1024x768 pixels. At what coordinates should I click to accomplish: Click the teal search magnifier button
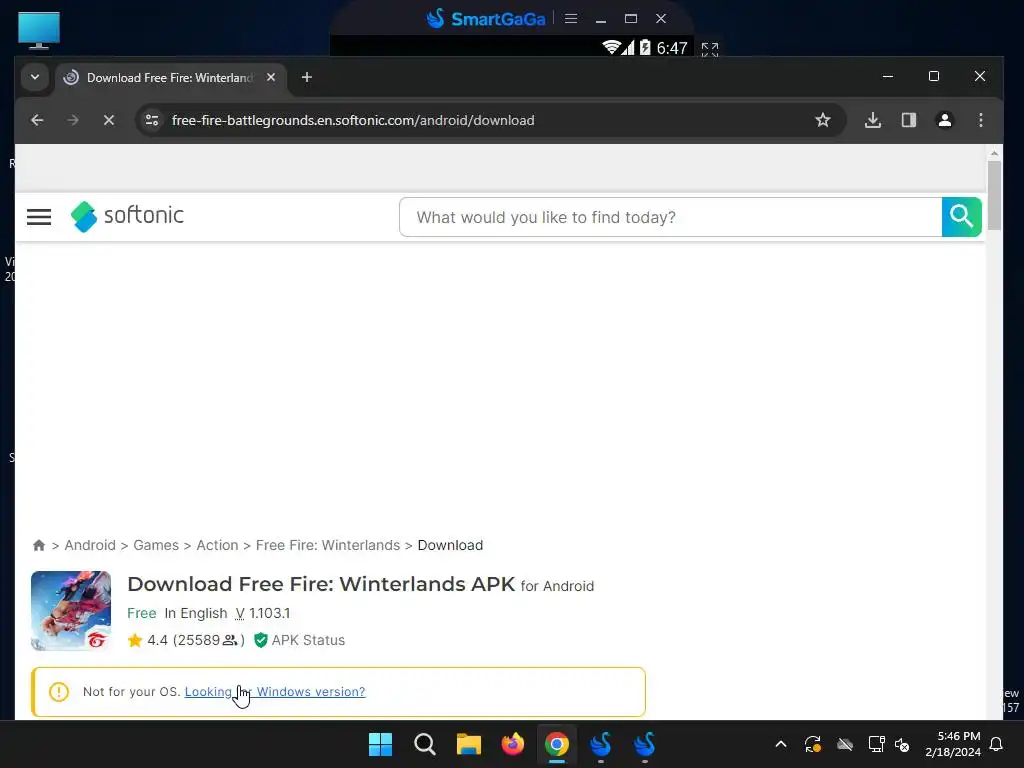961,217
